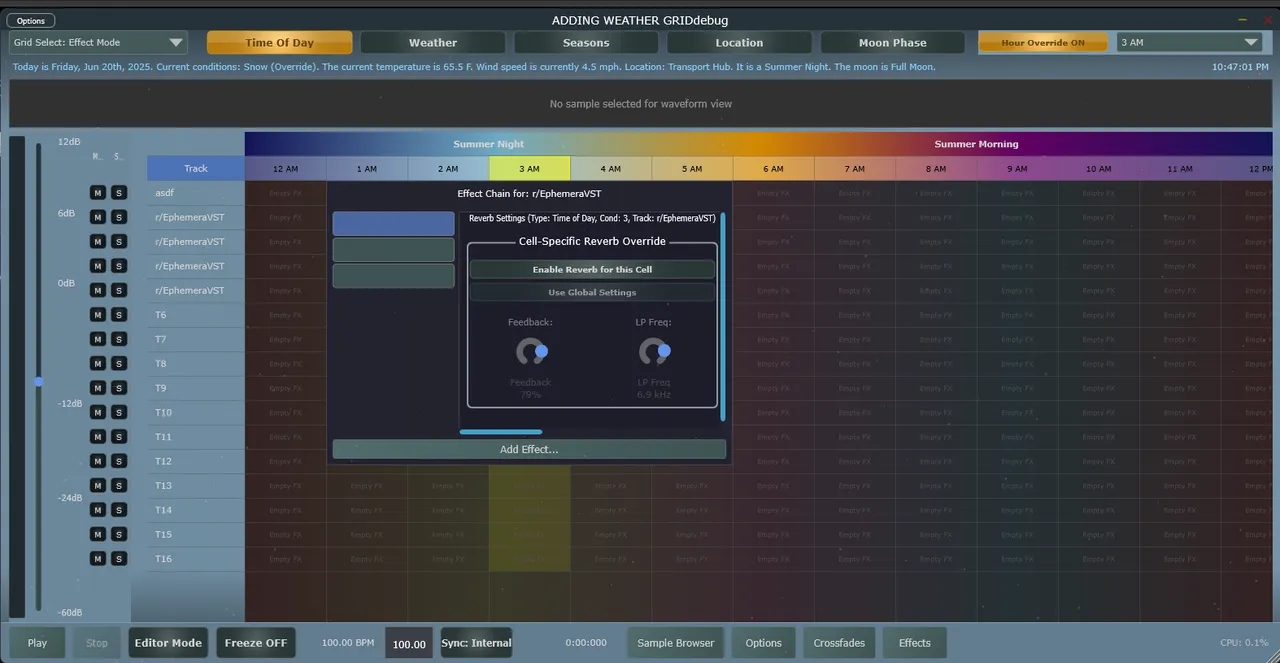Open the Grid Select Effect Mode dropdown

click(98, 43)
